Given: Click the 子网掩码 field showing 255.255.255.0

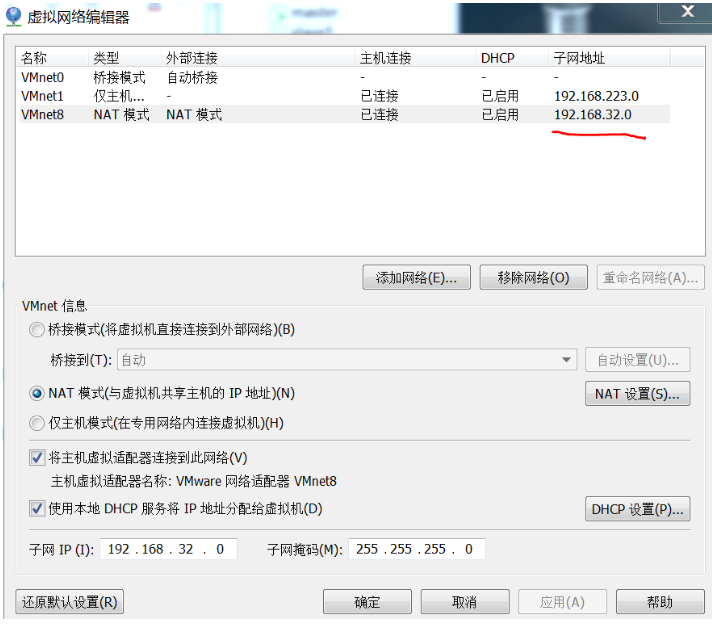Looking at the screenshot, I should coord(417,549).
